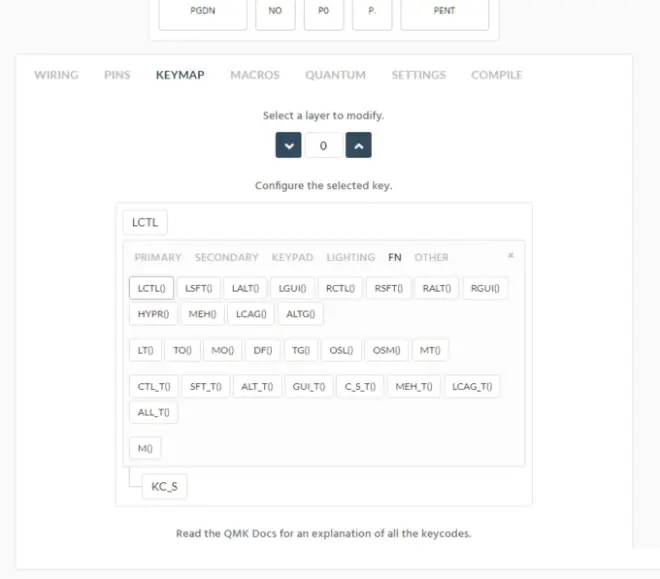Select the LT() layer-tap keycode
The height and width of the screenshot is (579, 660).
[x=145, y=350]
